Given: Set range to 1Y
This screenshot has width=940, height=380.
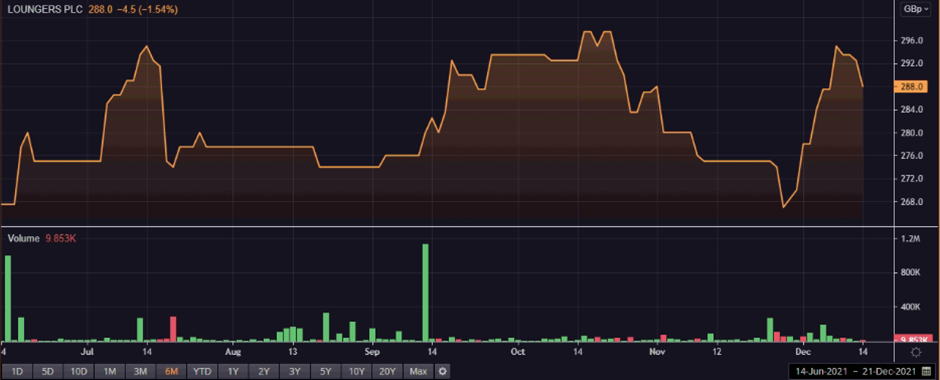Looking at the screenshot, I should pyautogui.click(x=233, y=372).
